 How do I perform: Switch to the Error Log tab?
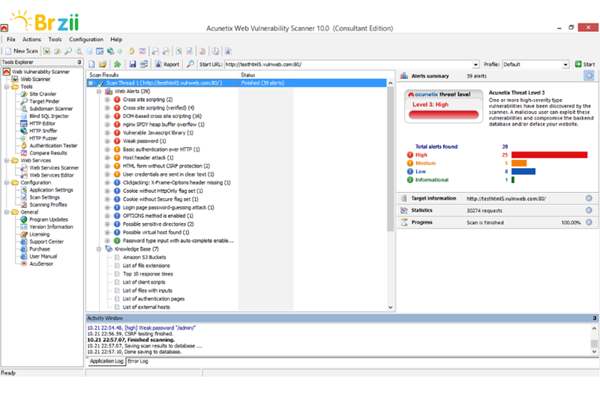[138, 361]
